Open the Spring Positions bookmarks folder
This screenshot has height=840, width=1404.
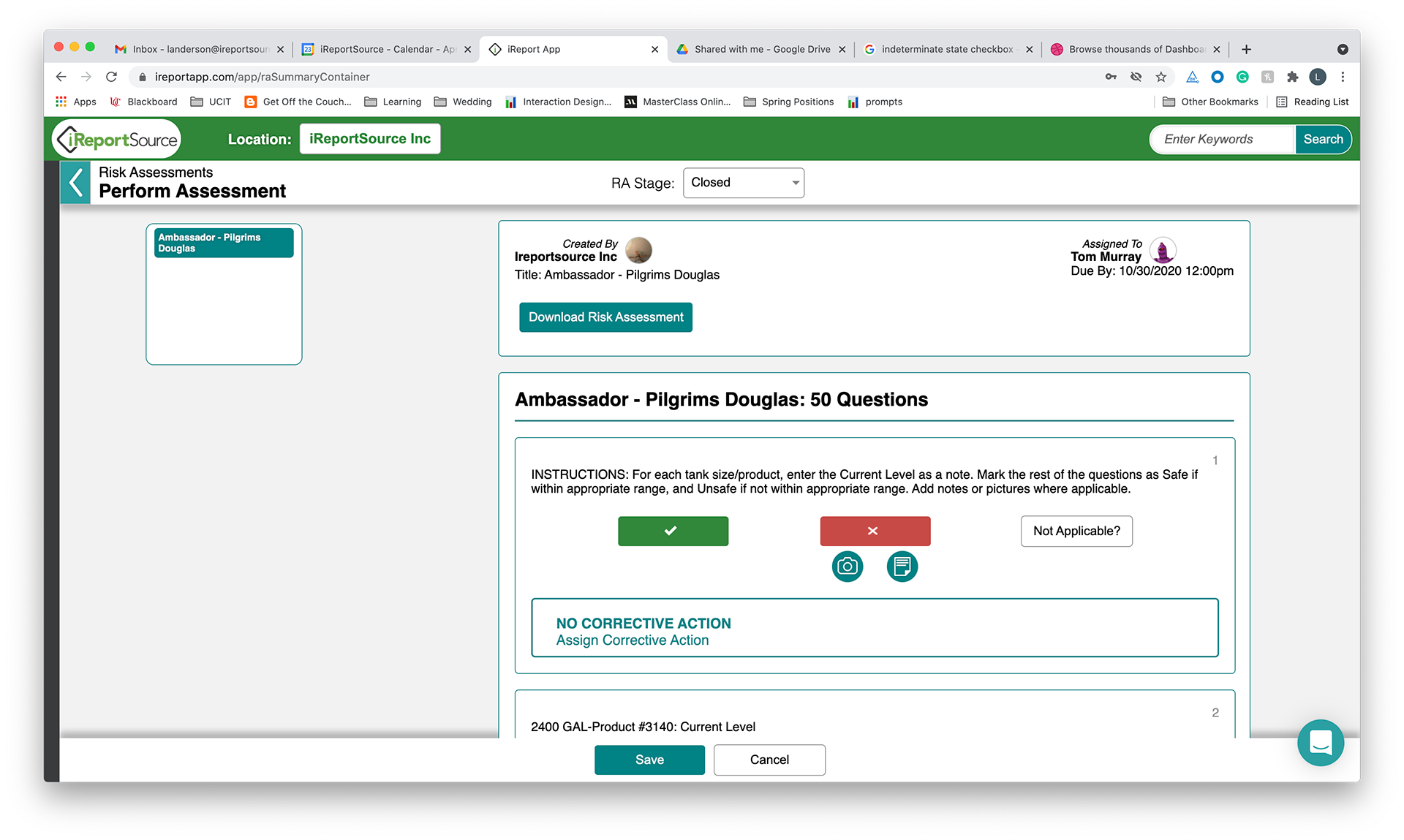coord(788,102)
